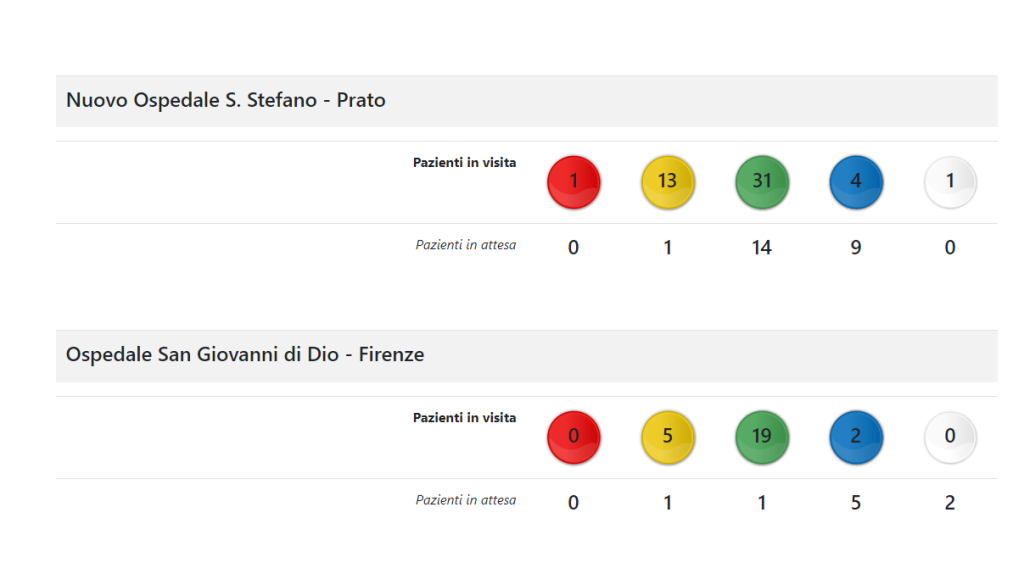1024x585 pixels.
Task: Click the waiting count 9 for Prato
Action: pos(856,248)
